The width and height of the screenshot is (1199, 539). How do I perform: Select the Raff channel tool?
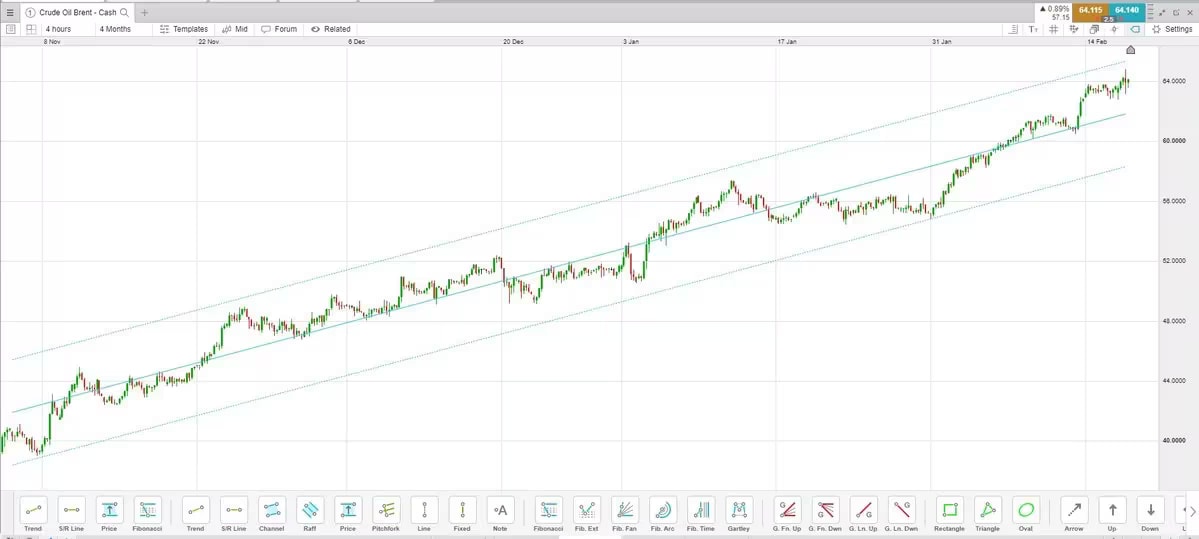tap(310, 510)
